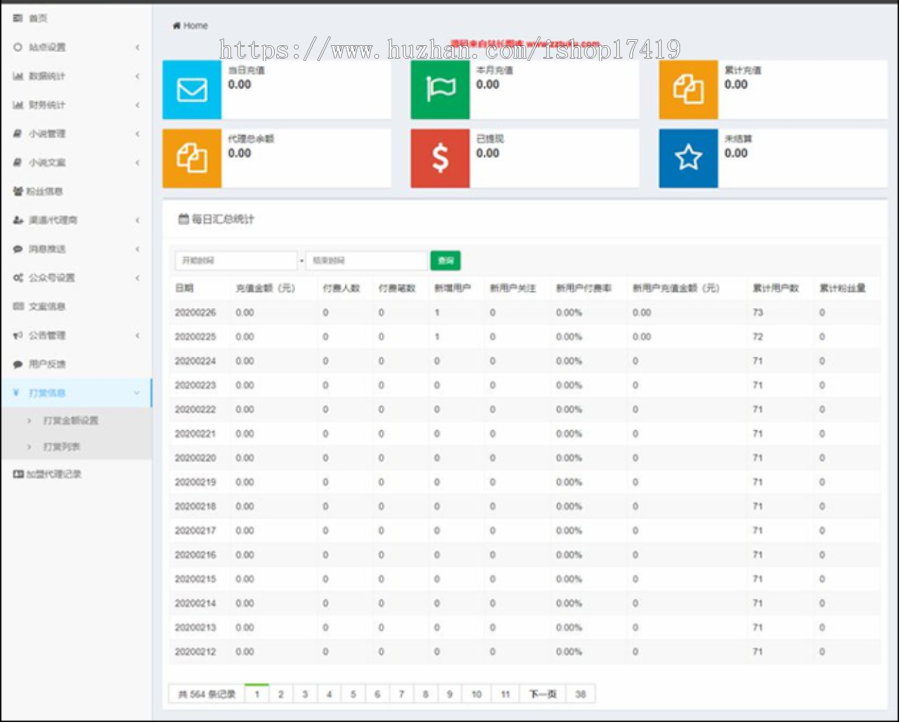The image size is (900, 723).
Task: Open 粉丝信息 in the sidebar
Action: coord(45,191)
